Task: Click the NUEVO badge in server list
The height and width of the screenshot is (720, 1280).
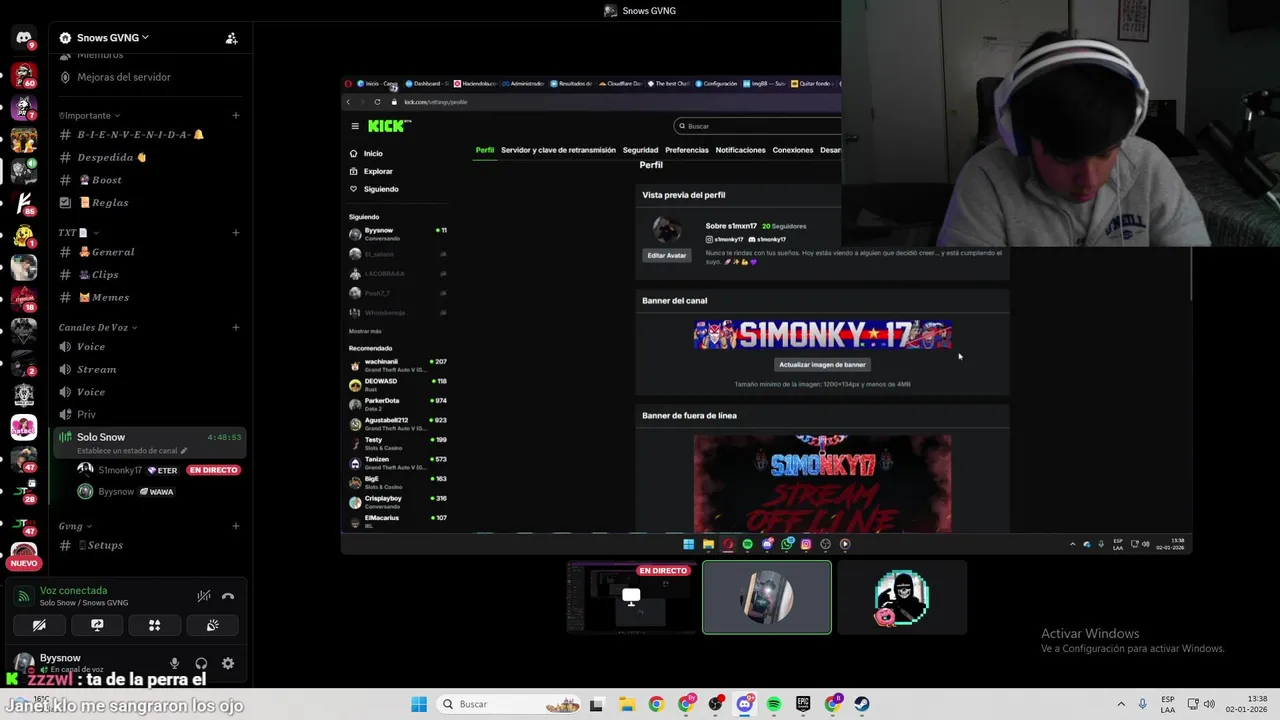Action: [24, 563]
